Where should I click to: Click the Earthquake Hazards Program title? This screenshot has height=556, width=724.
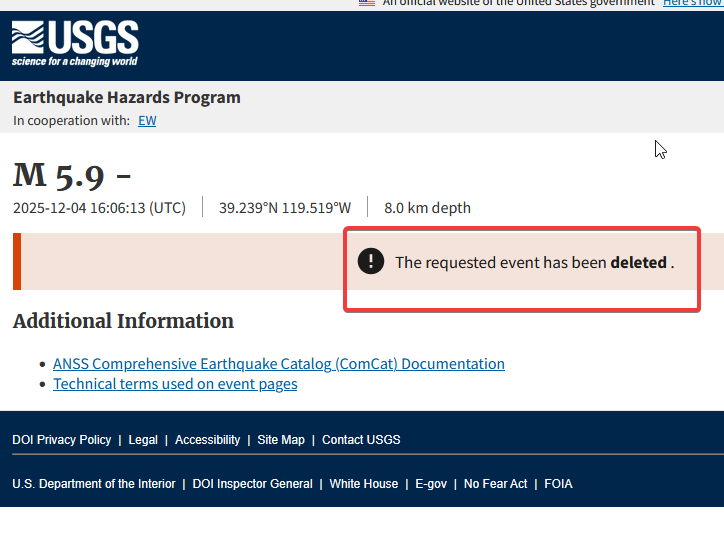pos(127,97)
